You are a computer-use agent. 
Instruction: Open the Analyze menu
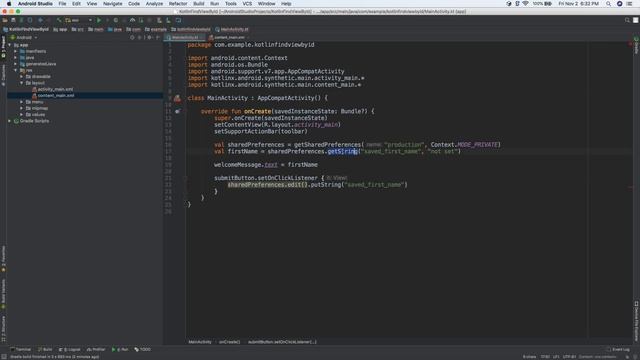tap(154, 4)
